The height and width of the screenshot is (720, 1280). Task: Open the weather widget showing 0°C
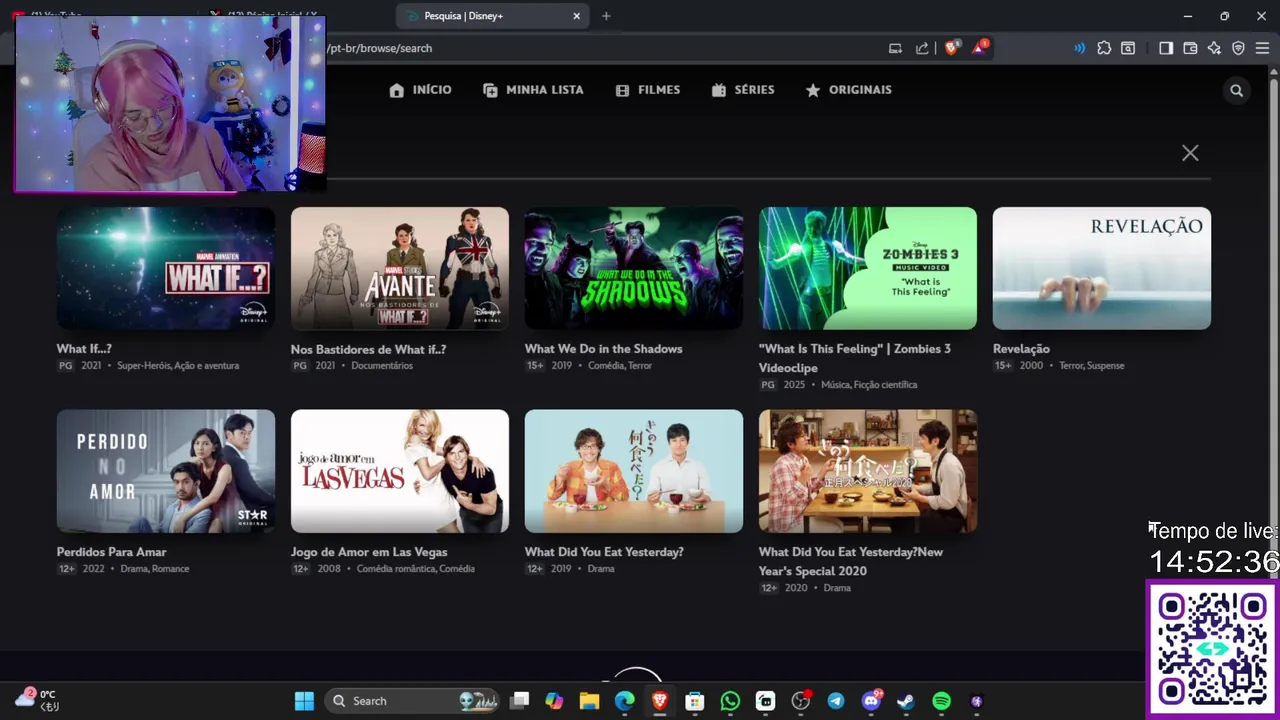coord(36,700)
